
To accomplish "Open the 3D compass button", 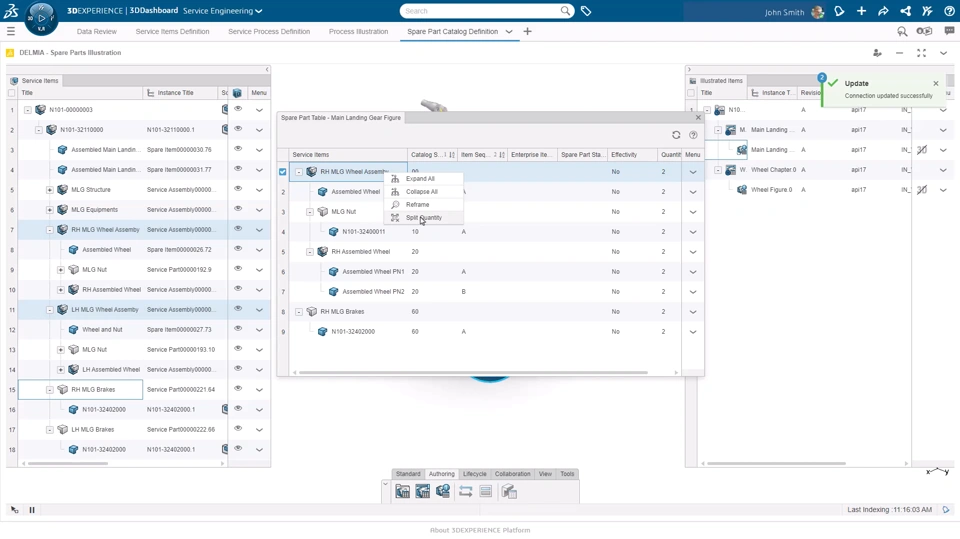I will pos(41,18).
